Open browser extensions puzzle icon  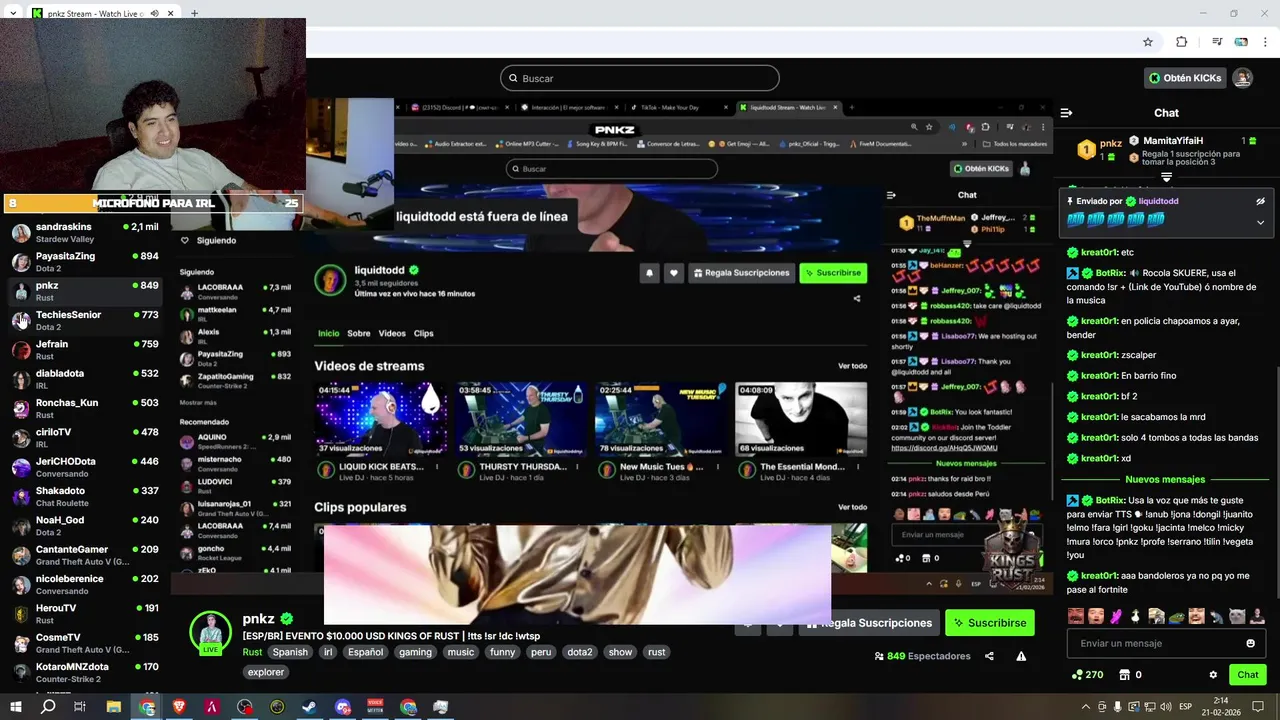coord(1182,42)
